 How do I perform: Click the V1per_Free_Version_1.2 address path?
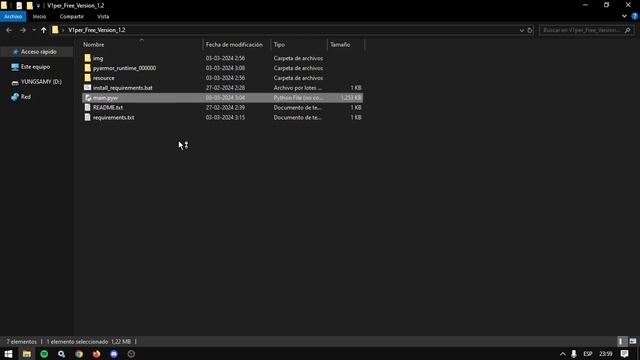pyautogui.click(x=97, y=30)
